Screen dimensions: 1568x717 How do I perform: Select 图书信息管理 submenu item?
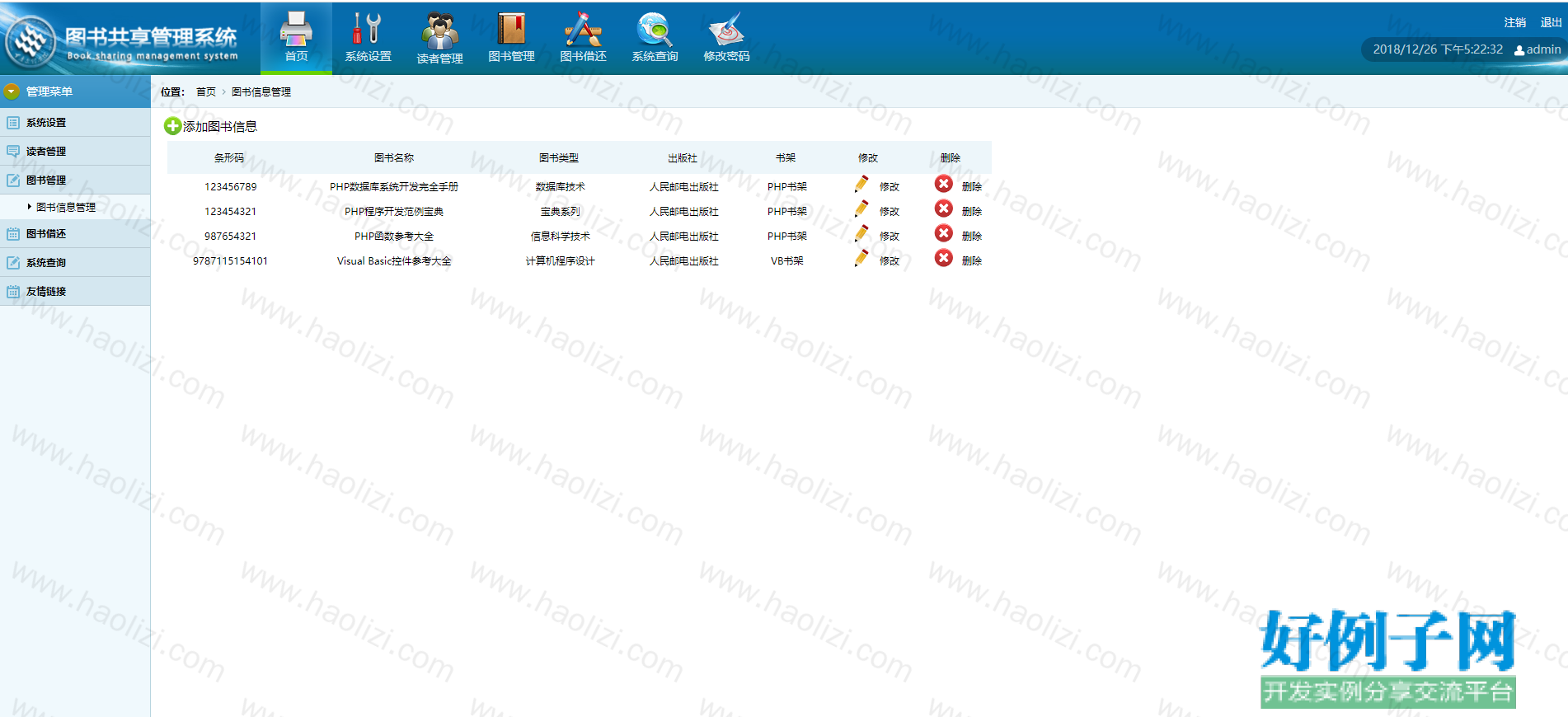coord(66,208)
